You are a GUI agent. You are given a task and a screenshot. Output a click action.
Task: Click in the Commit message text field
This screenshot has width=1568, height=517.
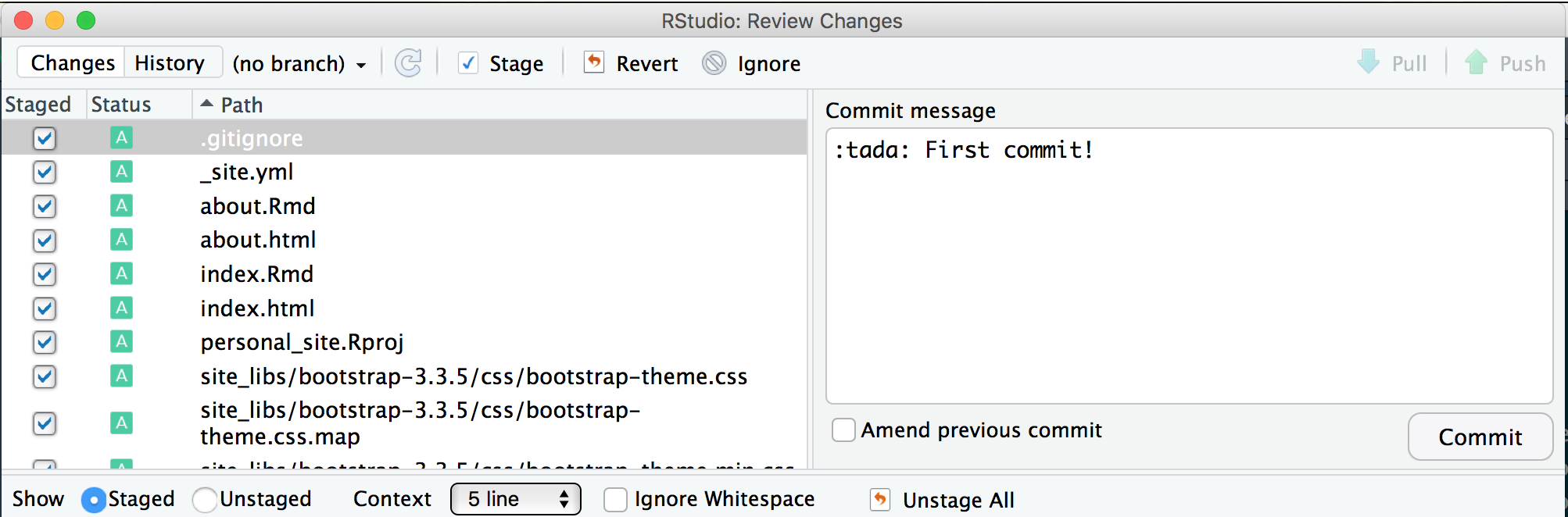tap(1188, 266)
